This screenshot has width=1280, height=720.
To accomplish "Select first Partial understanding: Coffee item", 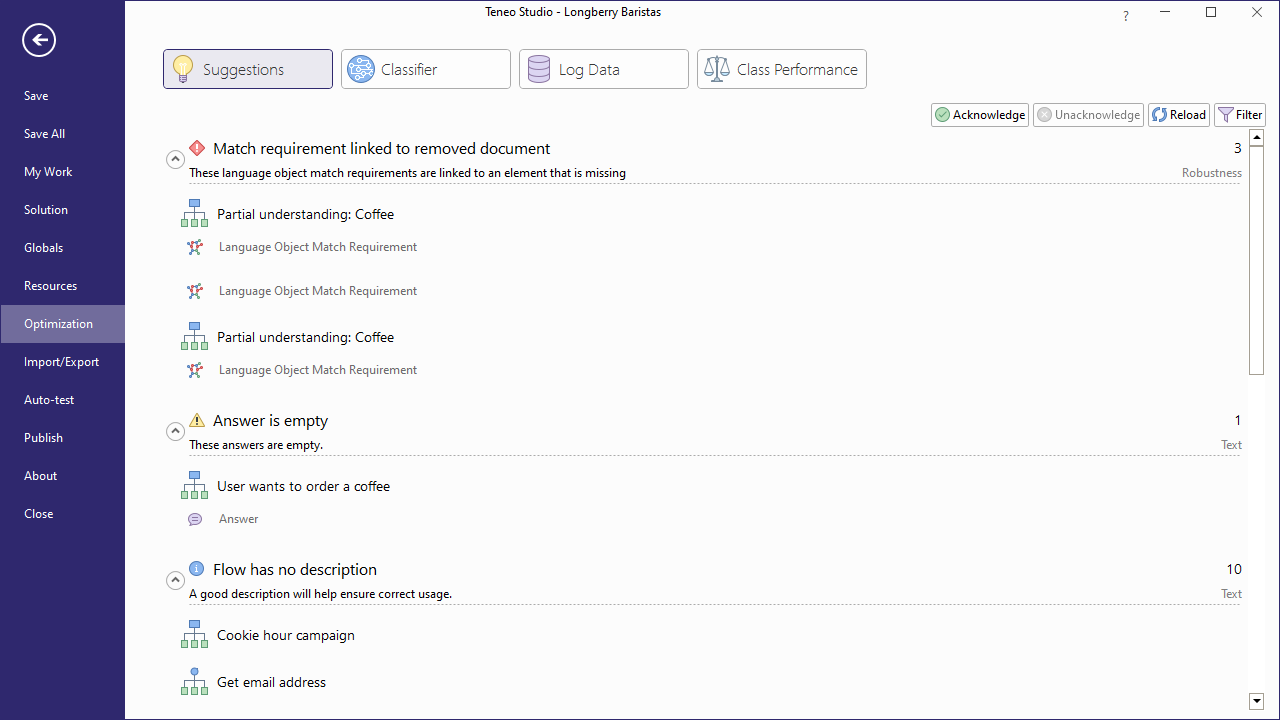I will [305, 214].
